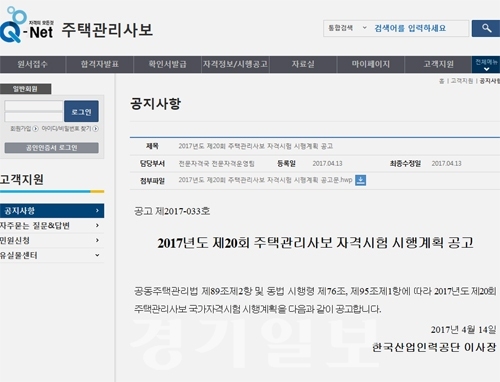500x382 pixels.
Task: Click the 등록일 date 2017.04.13
Action: (x=327, y=164)
